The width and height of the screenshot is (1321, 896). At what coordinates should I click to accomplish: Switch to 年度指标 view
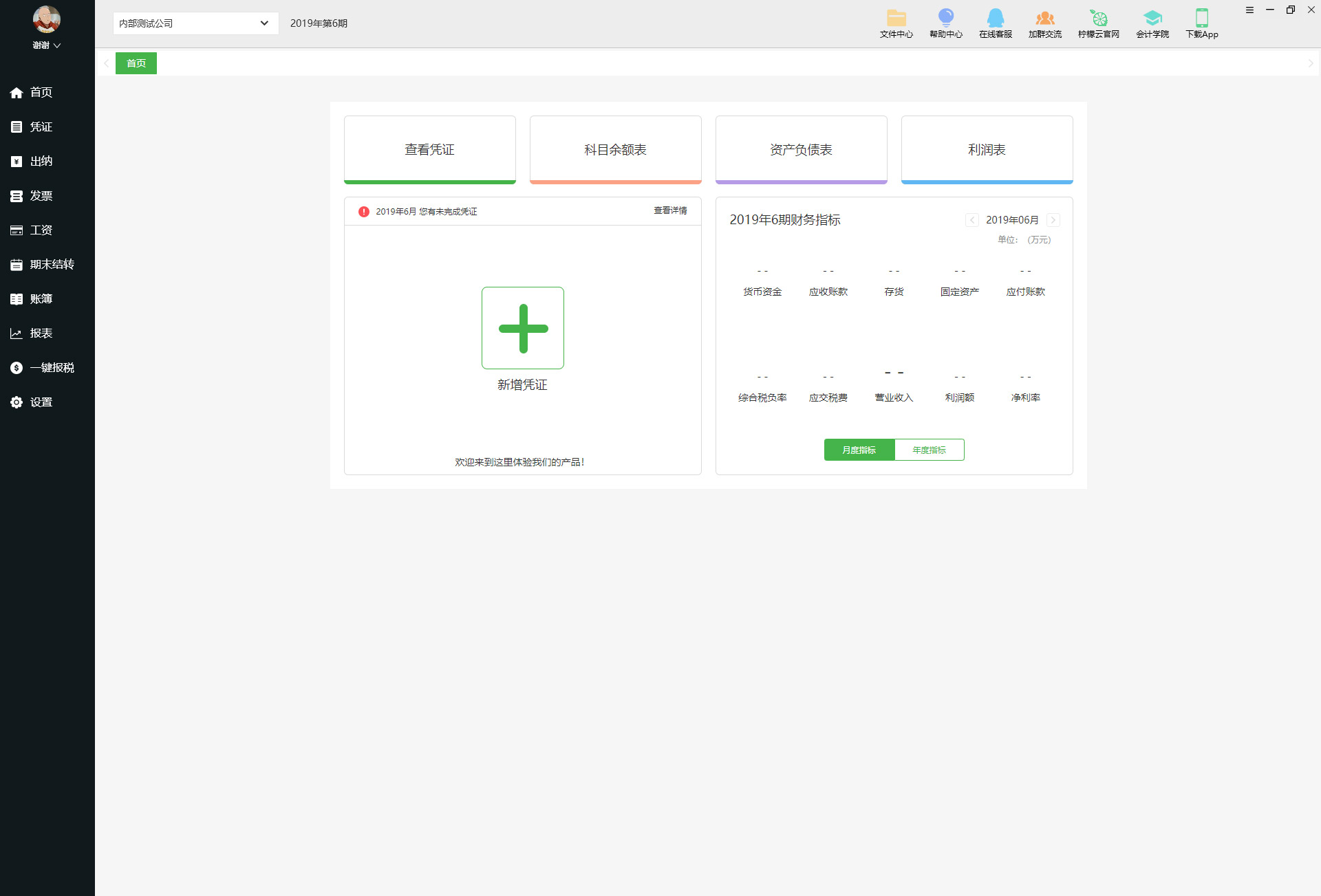(929, 450)
